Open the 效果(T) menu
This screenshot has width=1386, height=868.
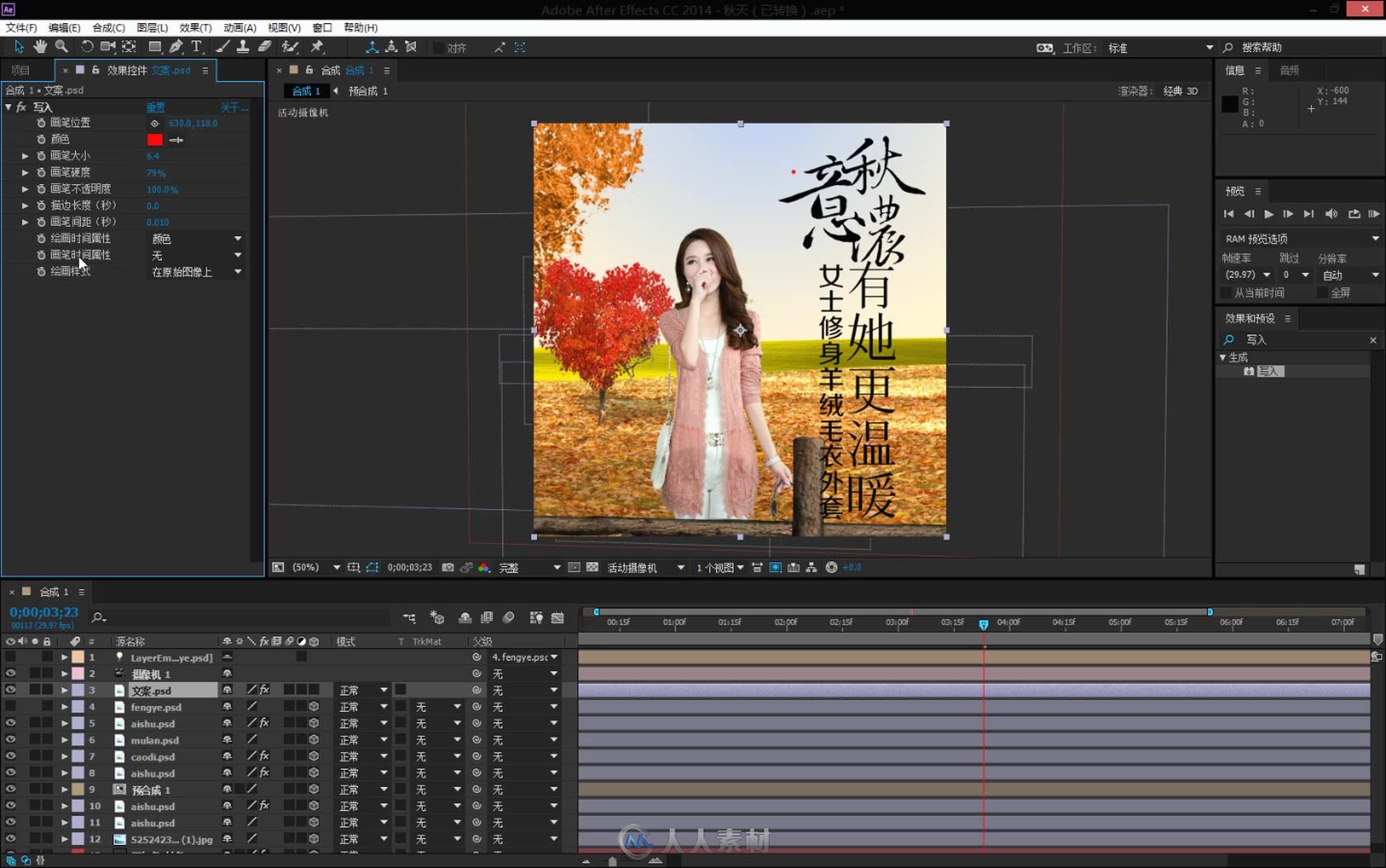pyautogui.click(x=196, y=27)
